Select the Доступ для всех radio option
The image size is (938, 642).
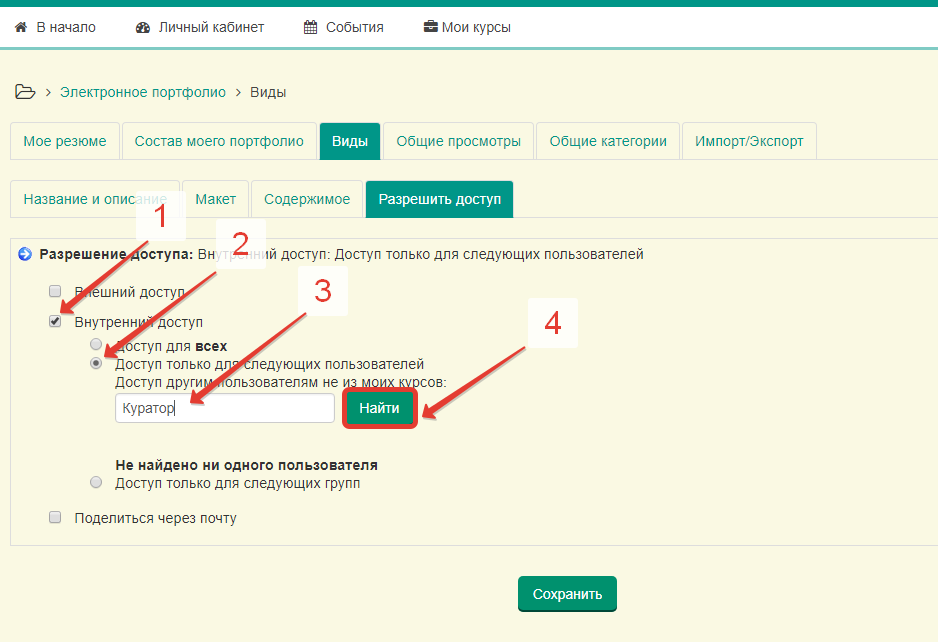tap(96, 345)
